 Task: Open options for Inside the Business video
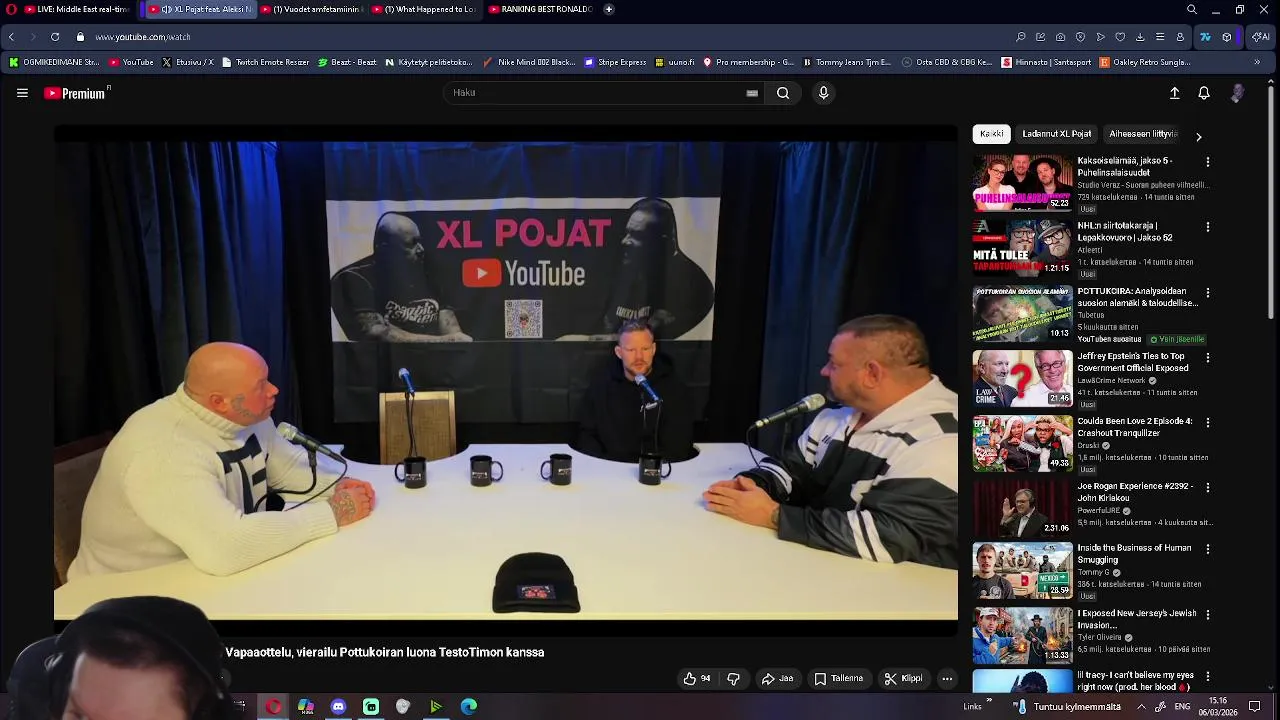(1207, 549)
